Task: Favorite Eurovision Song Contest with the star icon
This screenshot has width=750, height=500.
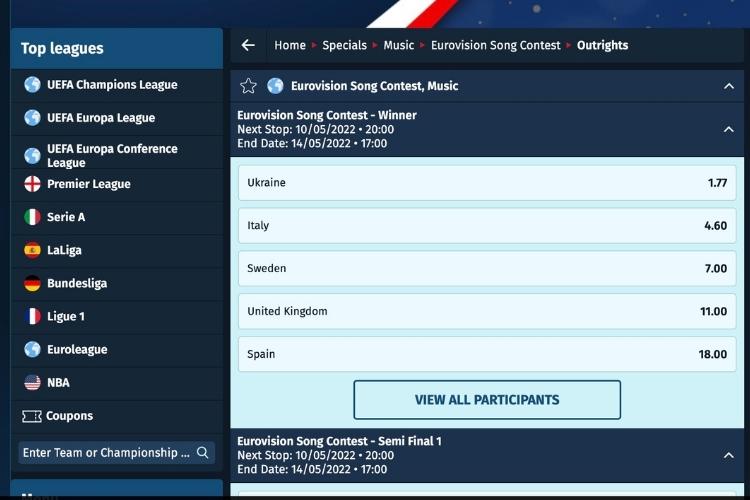Action: coord(248,86)
